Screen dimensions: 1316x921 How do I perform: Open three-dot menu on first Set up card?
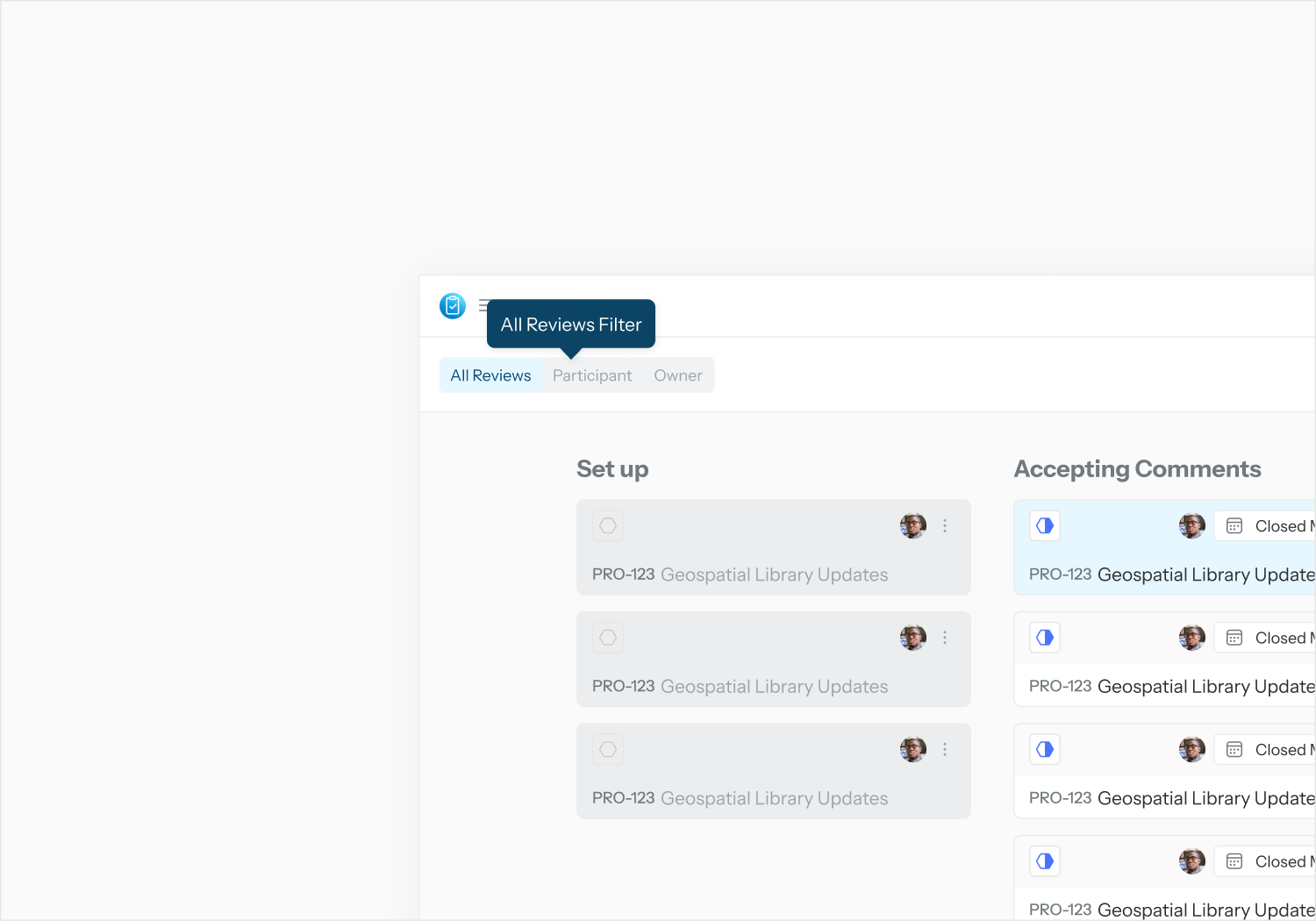(945, 526)
